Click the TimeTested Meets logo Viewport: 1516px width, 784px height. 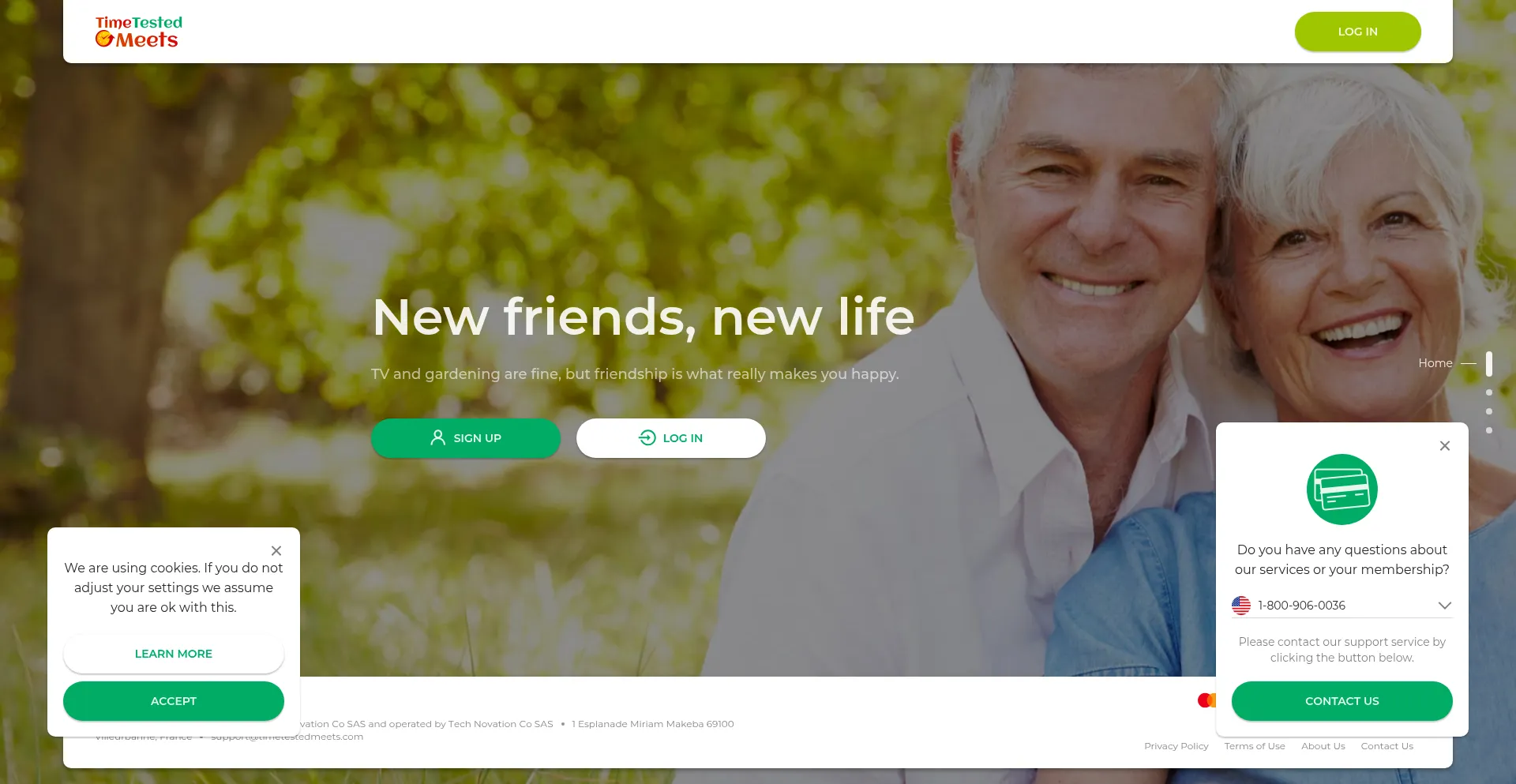(x=139, y=32)
